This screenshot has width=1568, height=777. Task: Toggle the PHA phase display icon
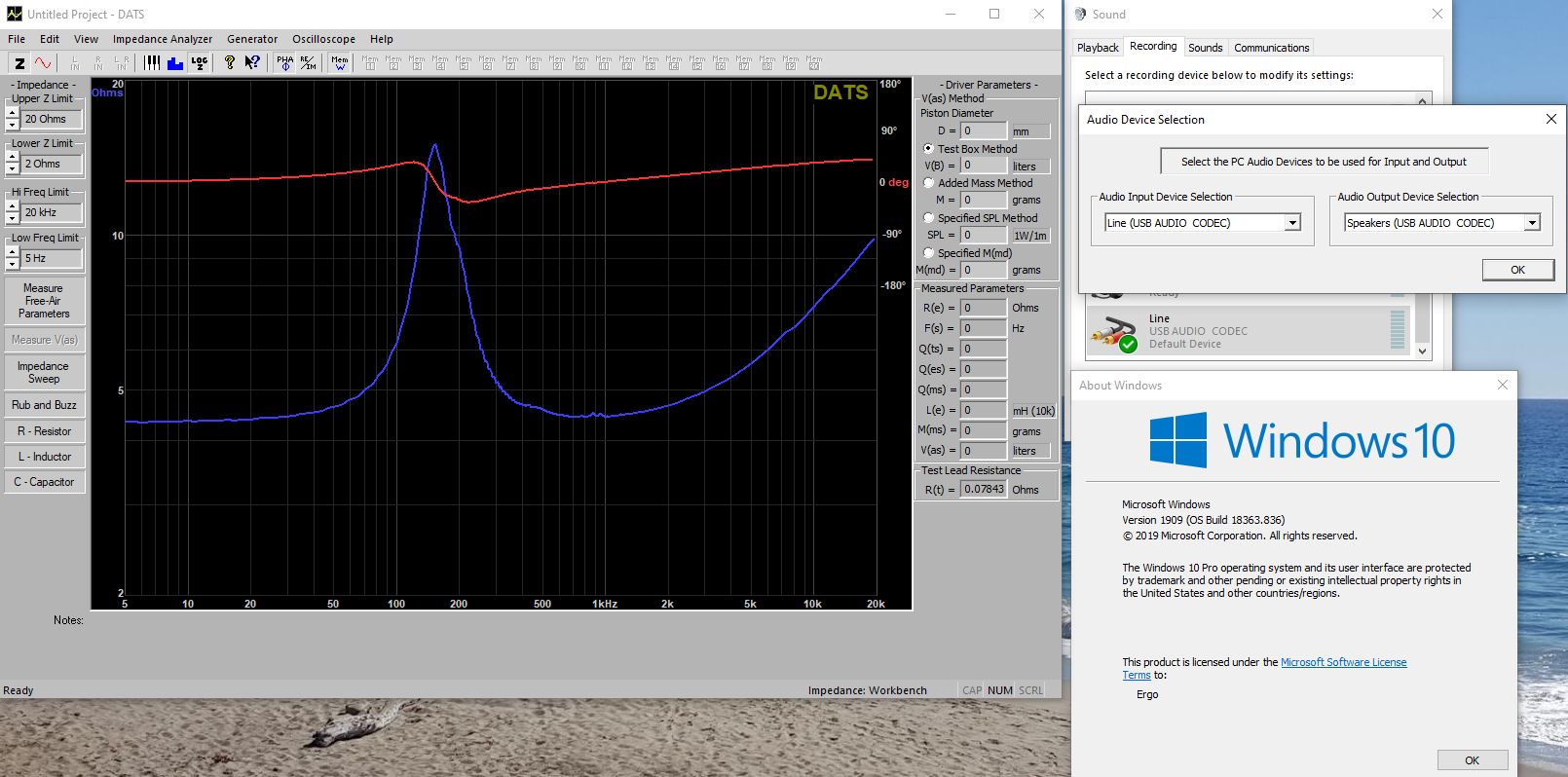284,63
